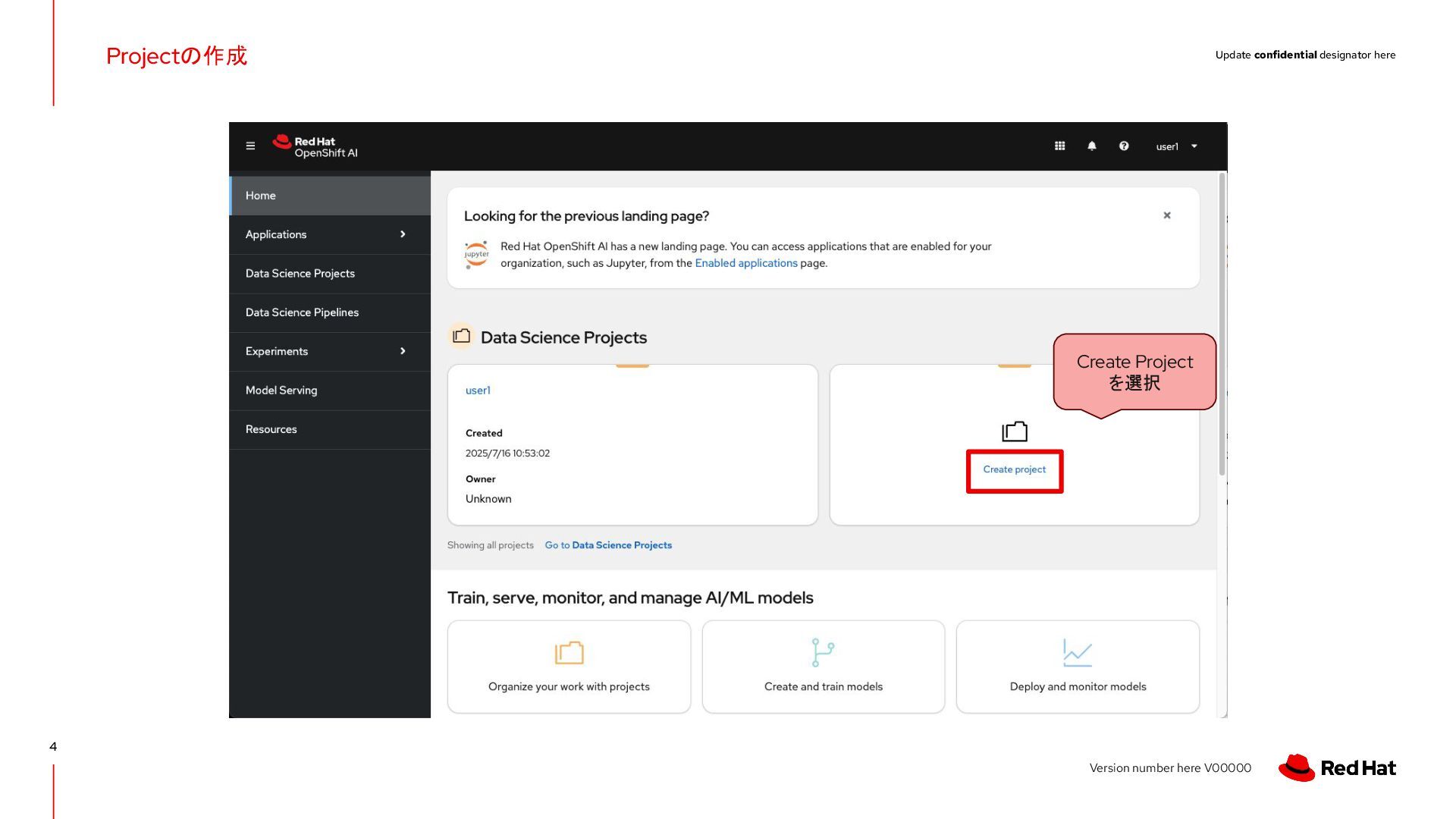Click the chart icon for monitoring models
This screenshot has width=1456, height=819.
pyautogui.click(x=1078, y=653)
